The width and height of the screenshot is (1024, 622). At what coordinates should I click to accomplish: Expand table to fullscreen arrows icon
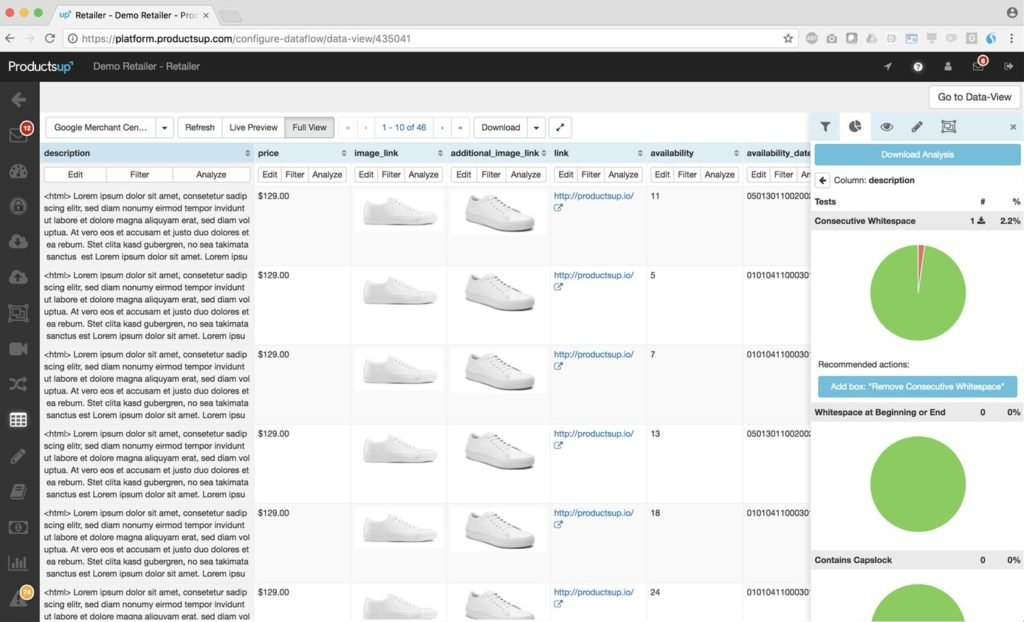[x=560, y=127]
